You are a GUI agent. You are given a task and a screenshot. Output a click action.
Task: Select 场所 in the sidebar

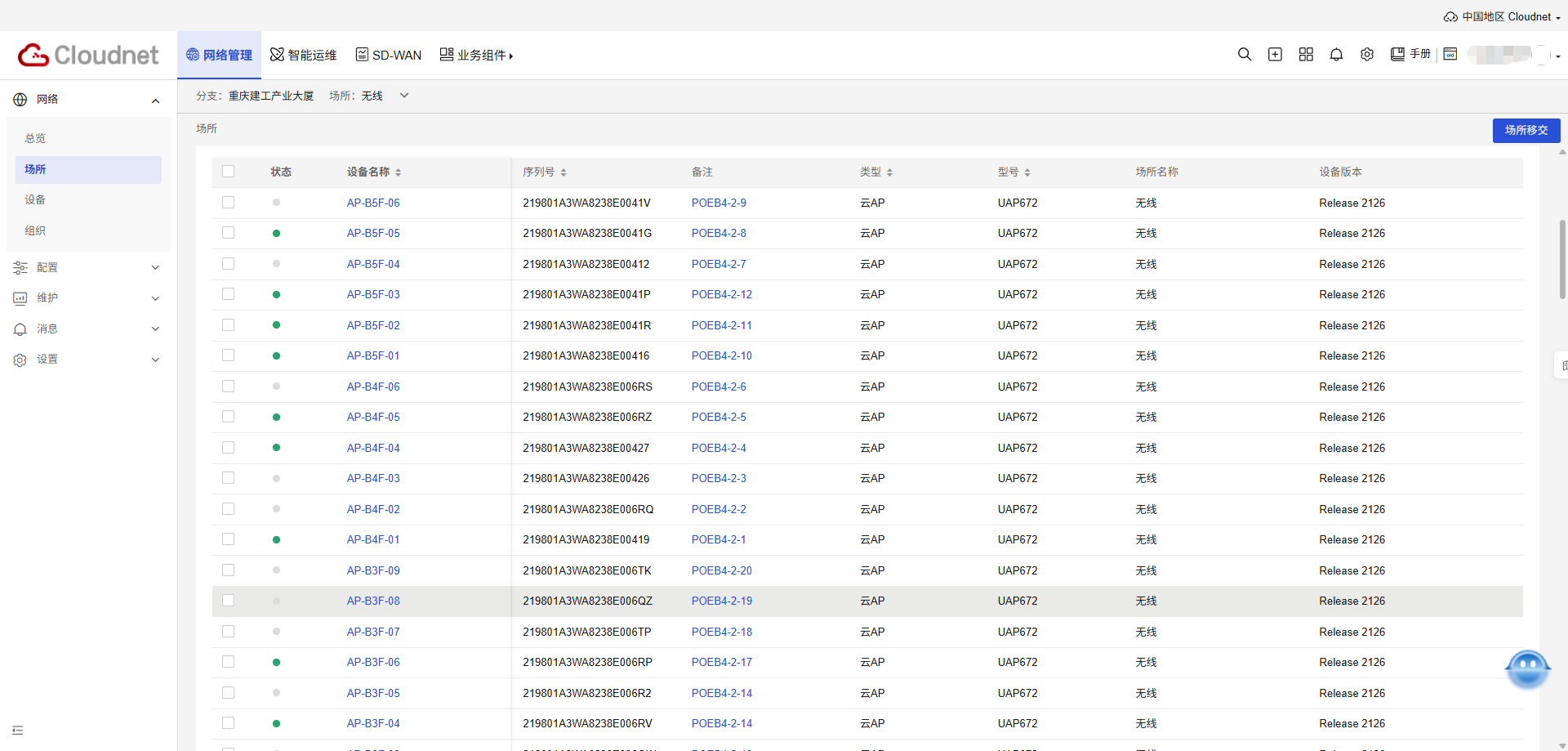88,169
